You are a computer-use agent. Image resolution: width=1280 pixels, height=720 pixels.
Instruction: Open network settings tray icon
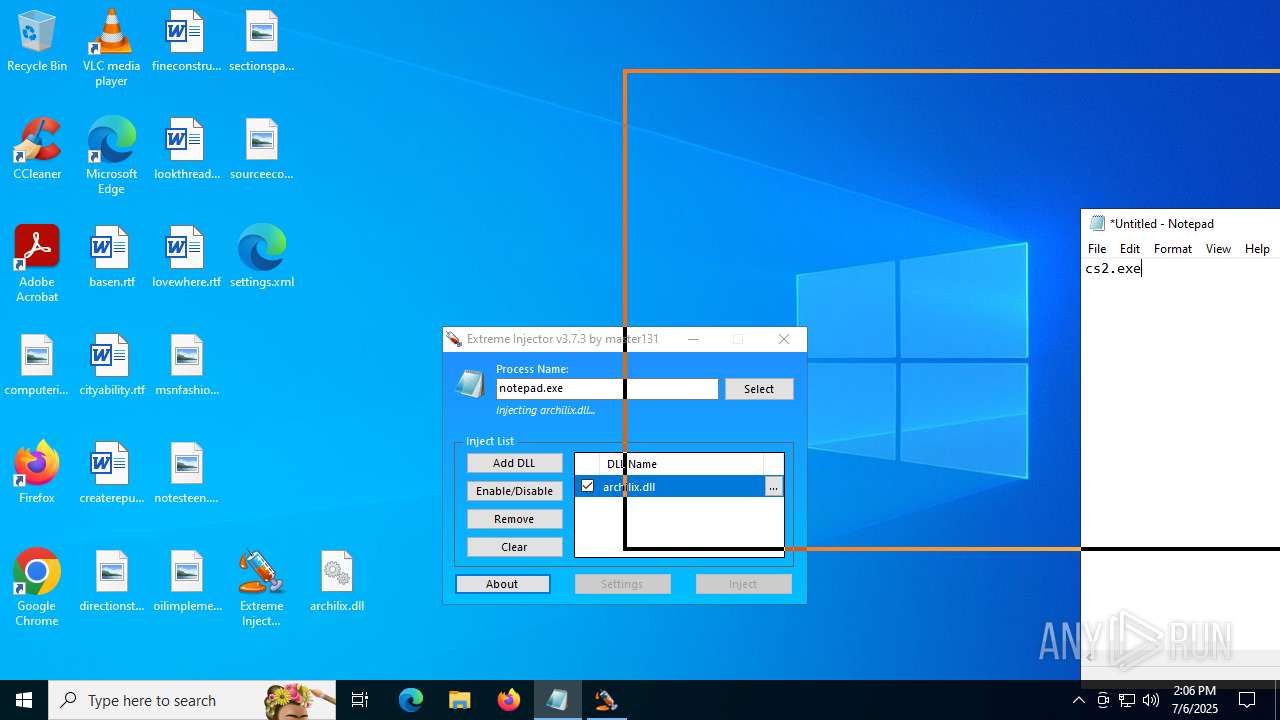click(x=1127, y=700)
